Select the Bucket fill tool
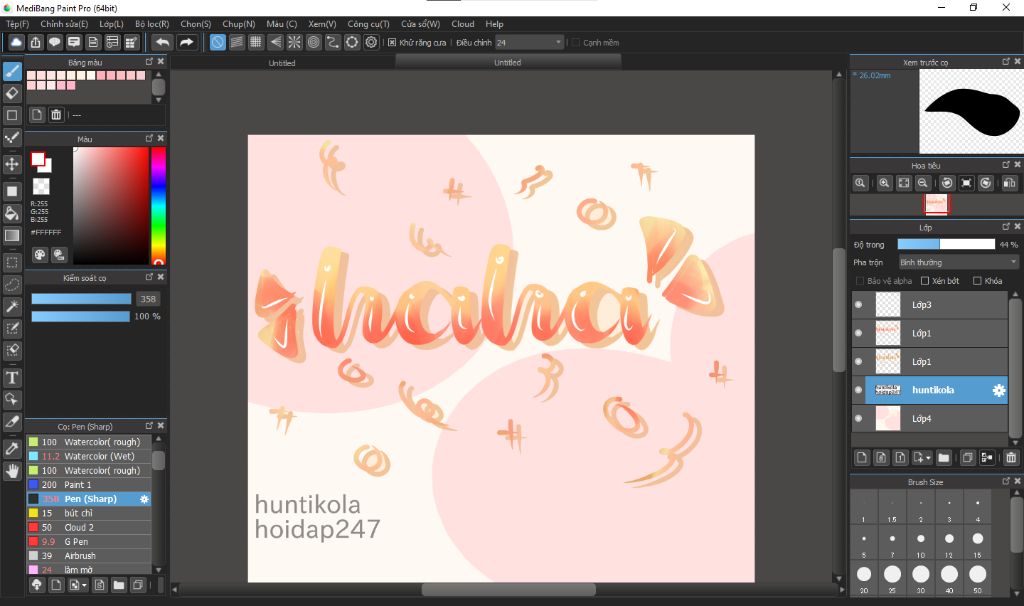 pyautogui.click(x=12, y=213)
